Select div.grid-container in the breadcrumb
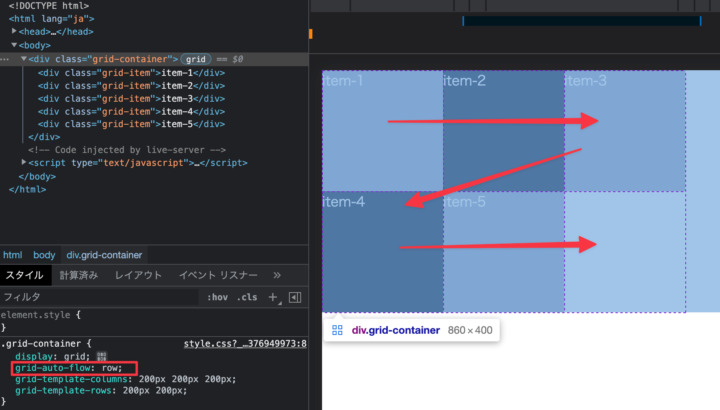The image size is (720, 410). tap(104, 255)
